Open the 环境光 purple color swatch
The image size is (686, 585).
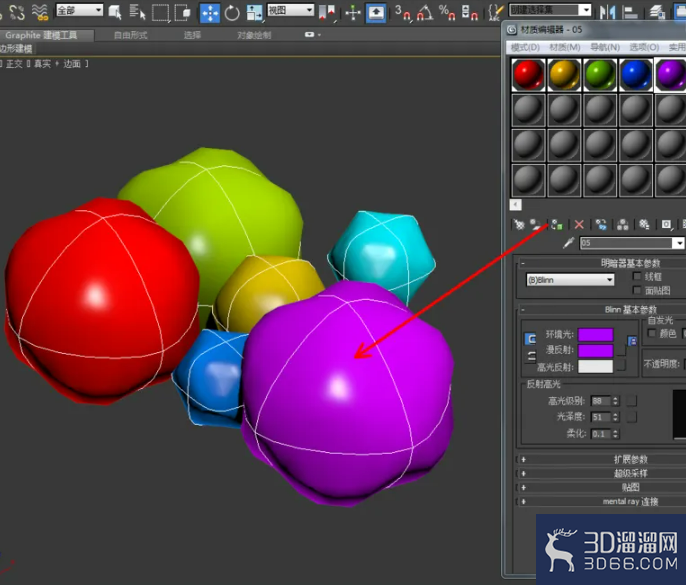[595, 335]
